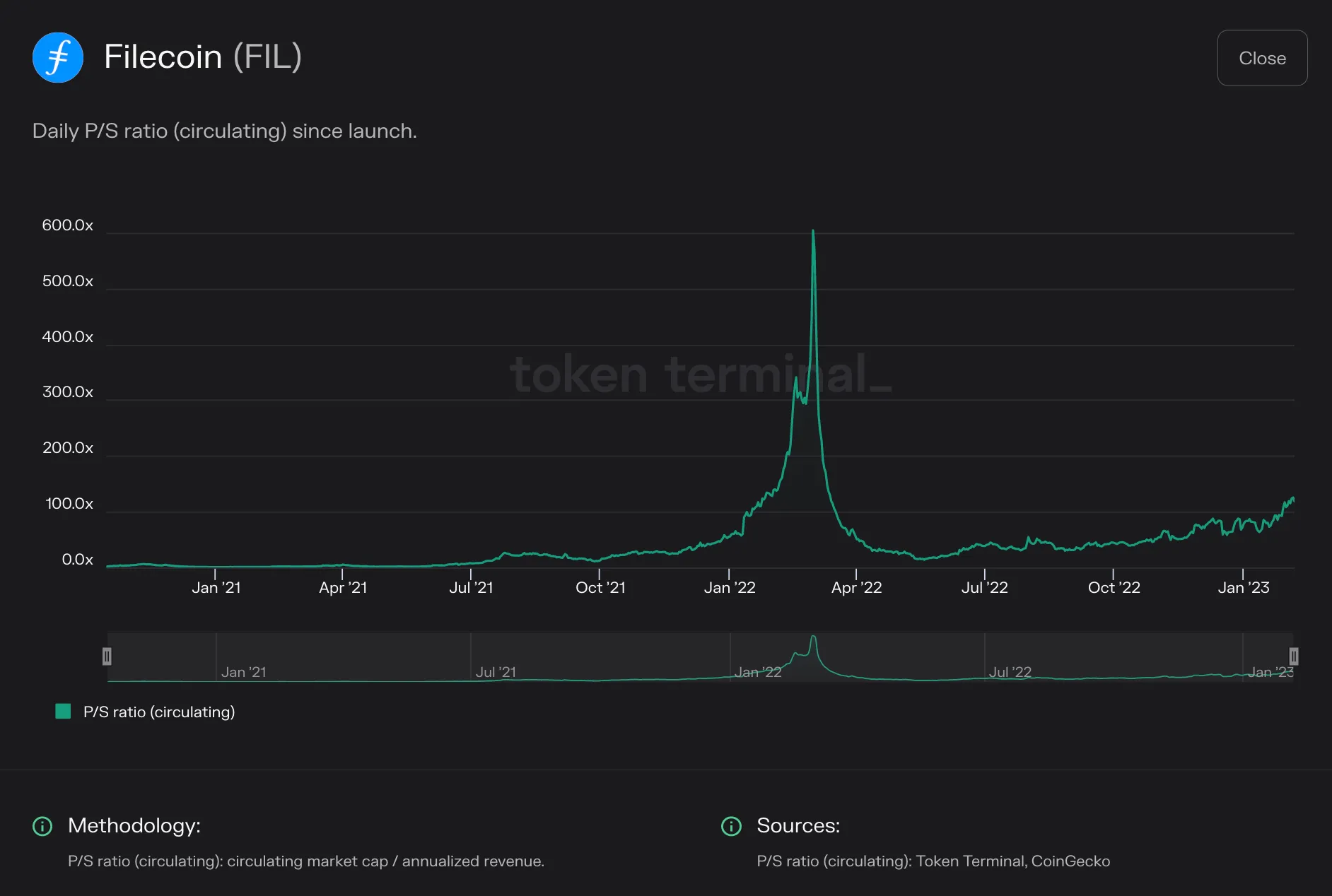Image resolution: width=1332 pixels, height=896 pixels.
Task: Click the Oct '21 axis label
Action: pyautogui.click(x=600, y=587)
